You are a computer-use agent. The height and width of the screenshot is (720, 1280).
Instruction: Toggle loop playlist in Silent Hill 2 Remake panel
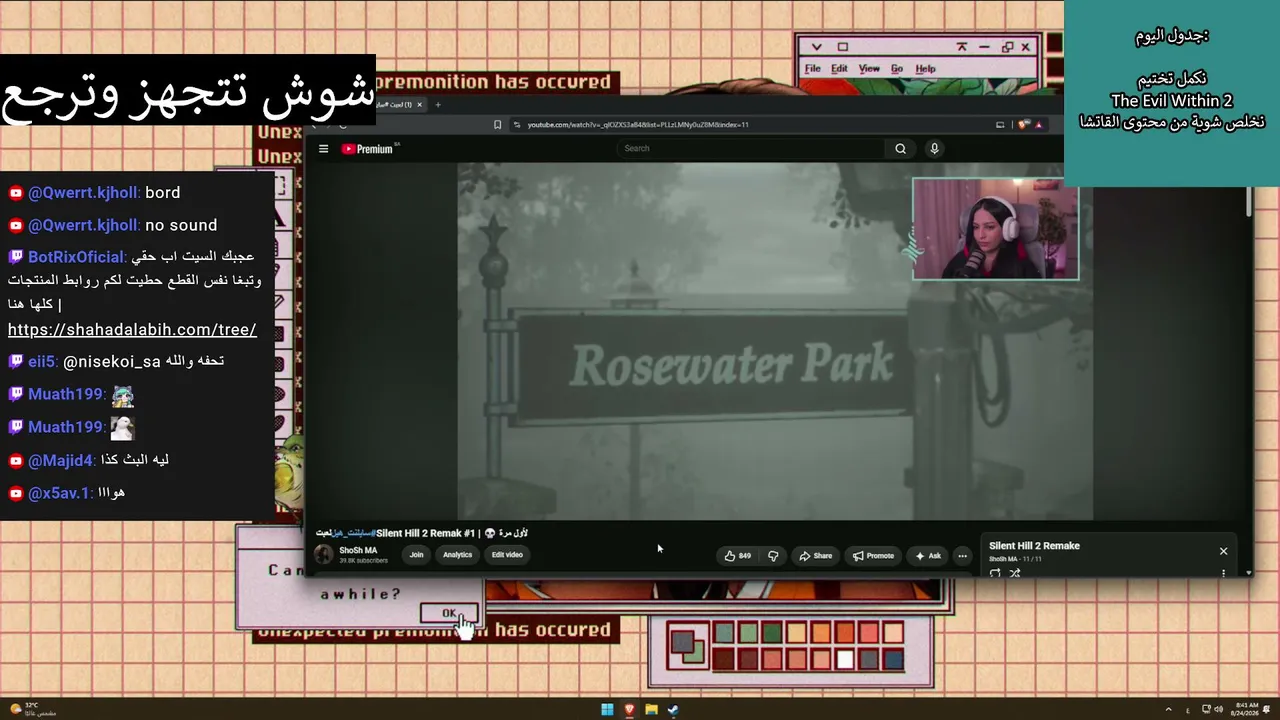point(995,573)
